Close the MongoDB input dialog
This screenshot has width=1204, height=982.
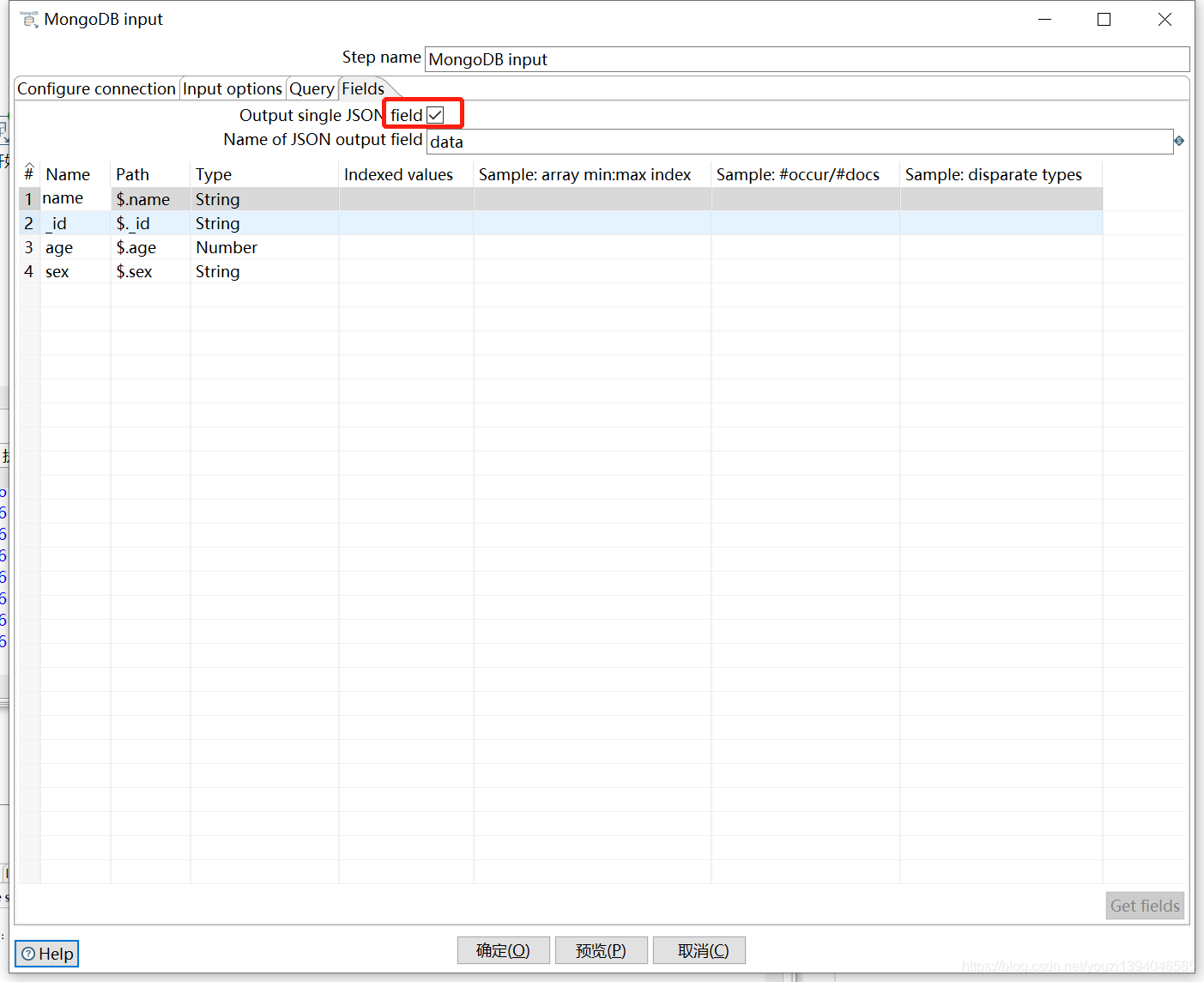[1165, 19]
